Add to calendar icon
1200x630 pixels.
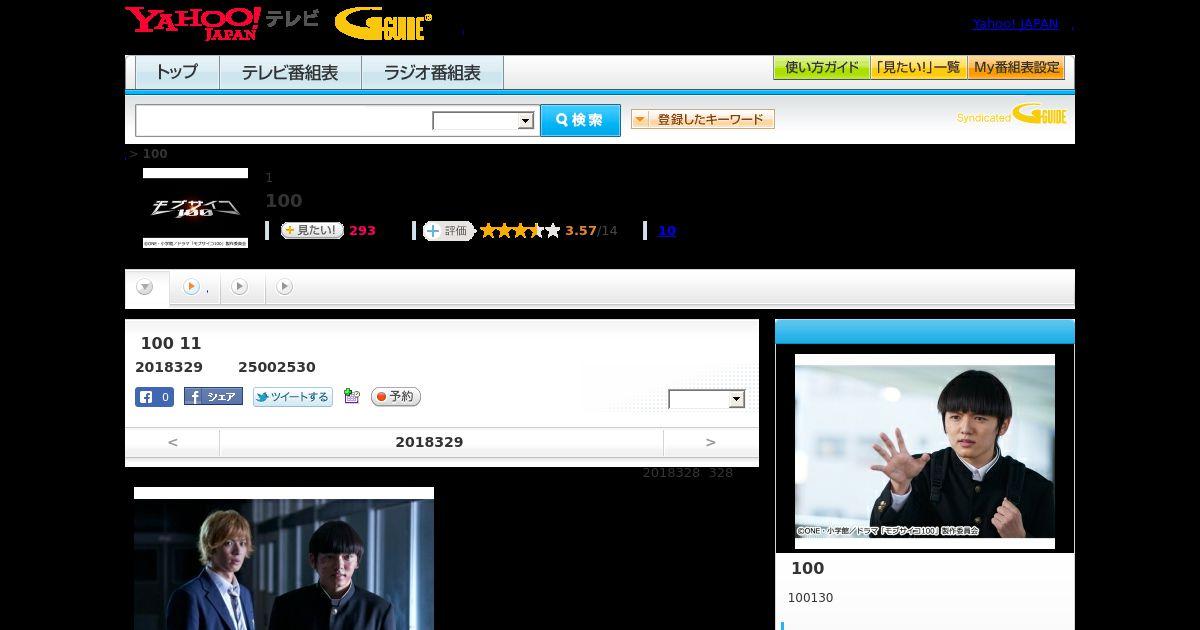(x=351, y=396)
